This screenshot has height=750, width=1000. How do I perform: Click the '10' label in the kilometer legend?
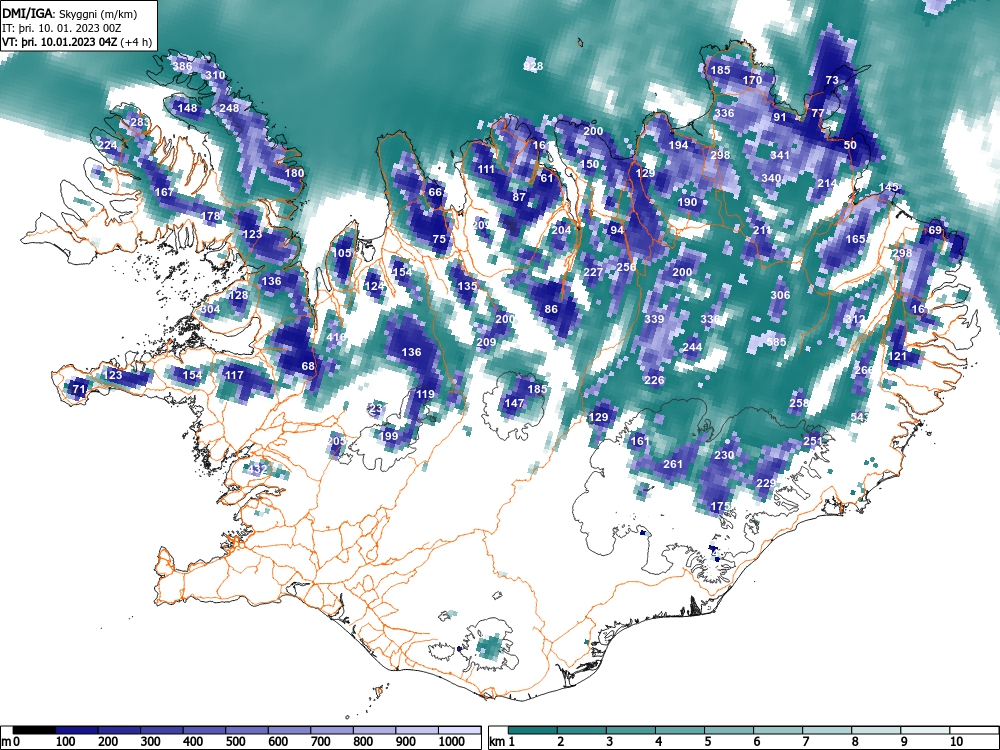point(956,742)
